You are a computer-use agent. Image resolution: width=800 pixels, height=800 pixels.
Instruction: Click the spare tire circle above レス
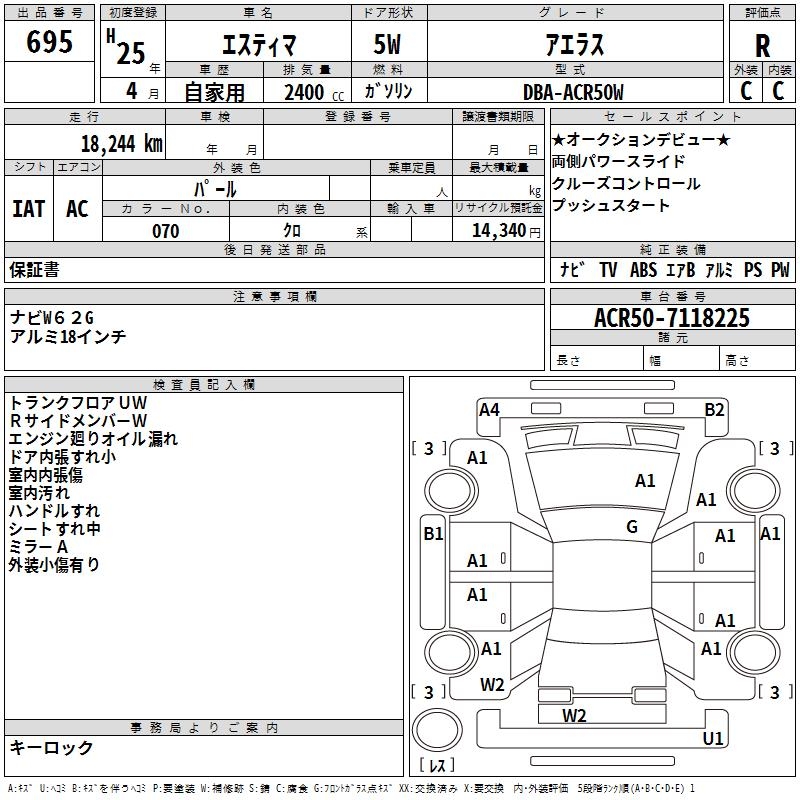click(x=437, y=730)
